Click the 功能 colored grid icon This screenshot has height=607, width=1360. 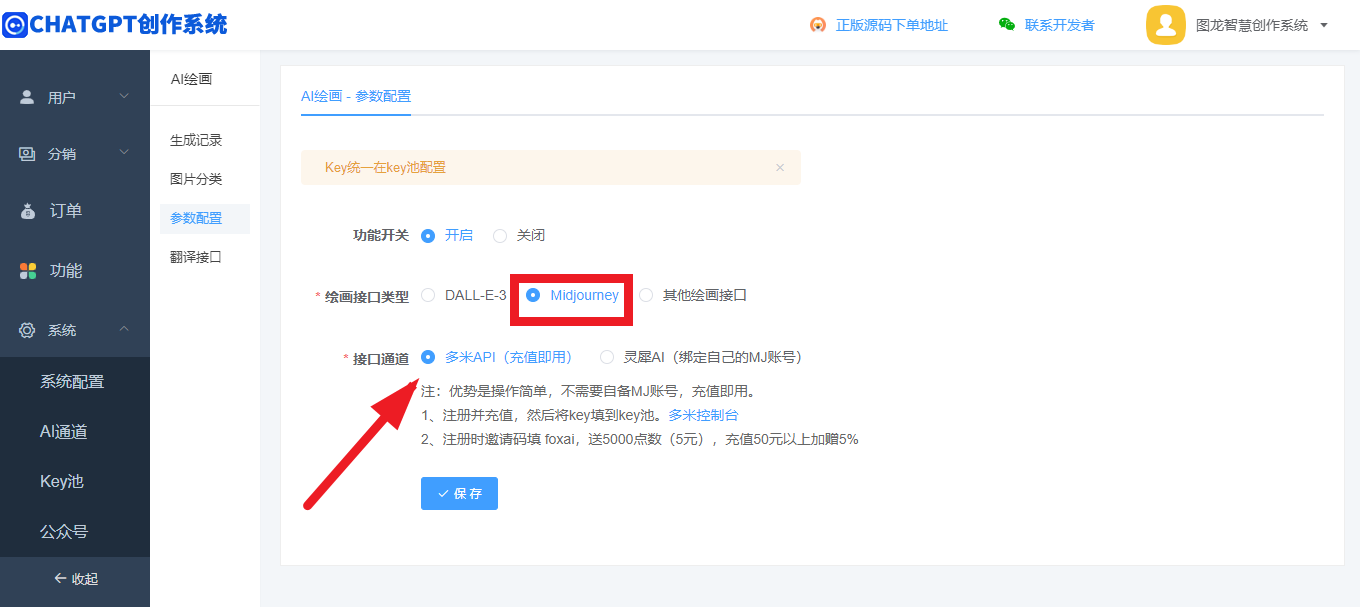[28, 271]
